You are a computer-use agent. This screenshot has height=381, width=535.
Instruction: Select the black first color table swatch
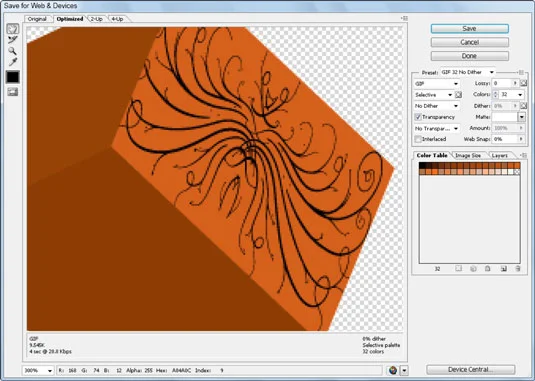tap(422, 165)
